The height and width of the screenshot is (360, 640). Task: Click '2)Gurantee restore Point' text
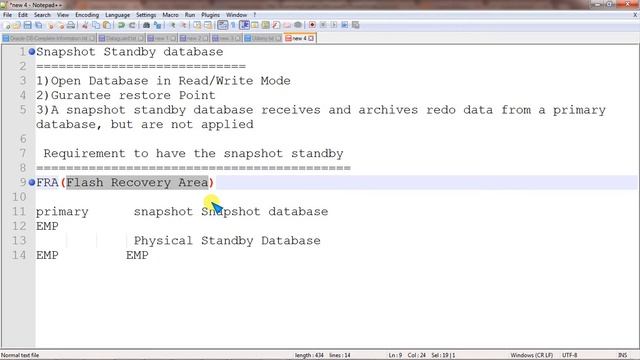[126, 96]
